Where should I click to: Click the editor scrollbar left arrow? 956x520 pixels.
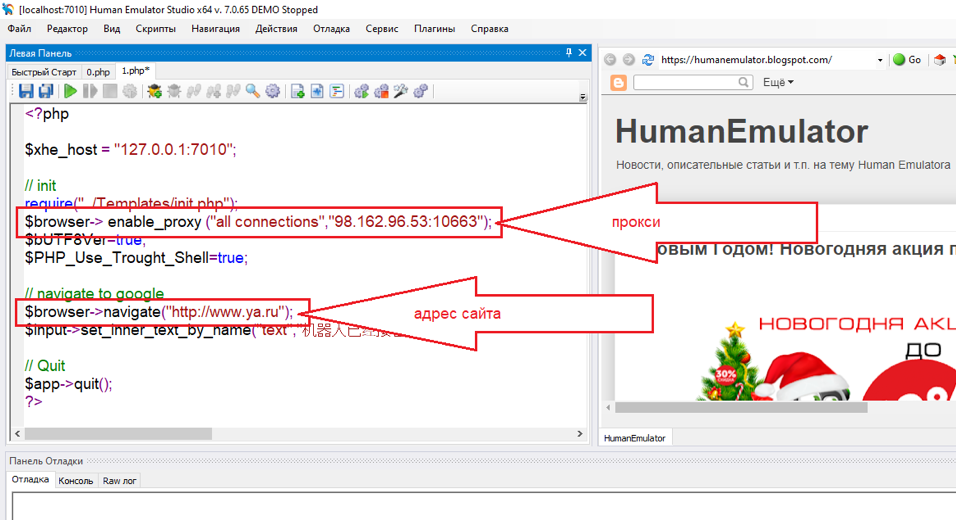(17, 433)
